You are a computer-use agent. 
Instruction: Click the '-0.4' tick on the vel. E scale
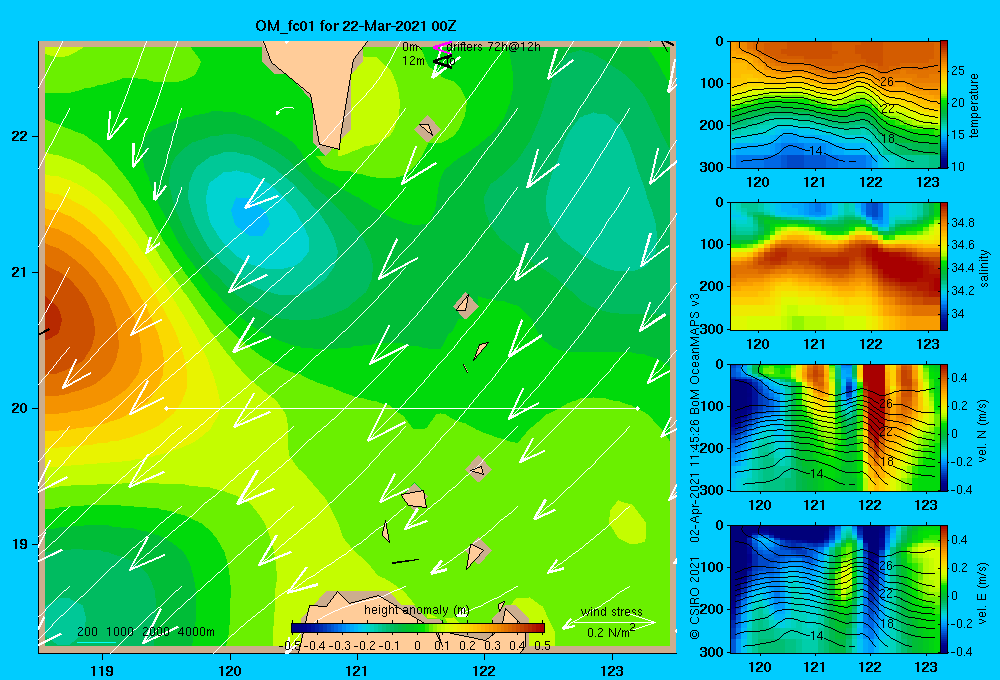961,651
